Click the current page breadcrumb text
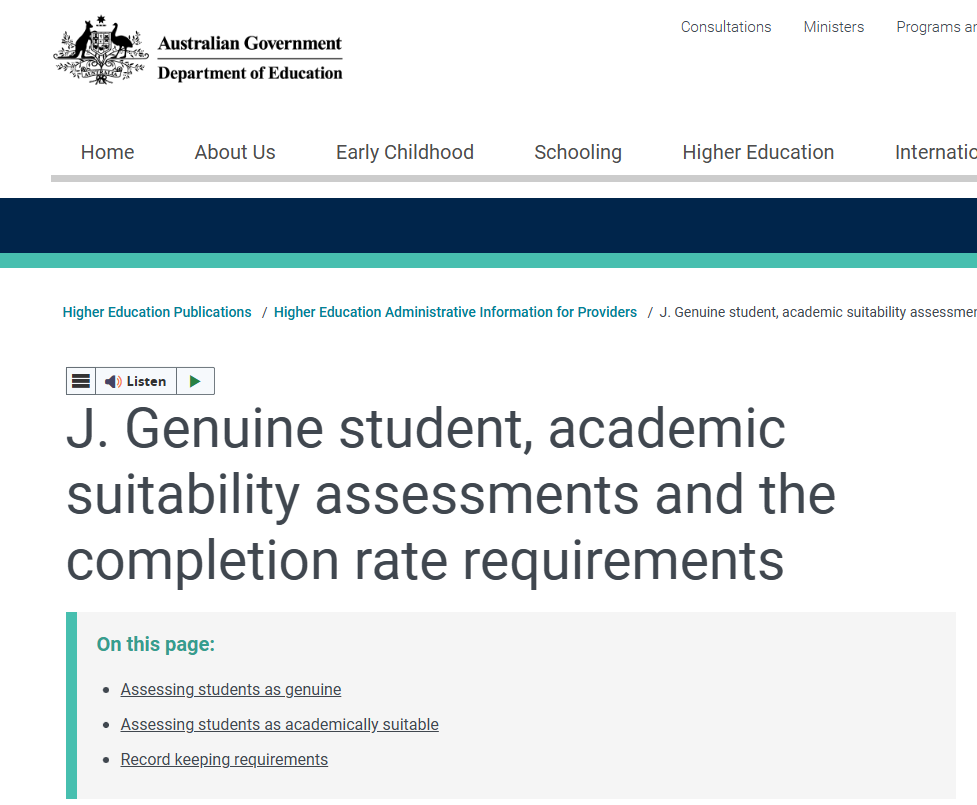977x805 pixels. [817, 312]
